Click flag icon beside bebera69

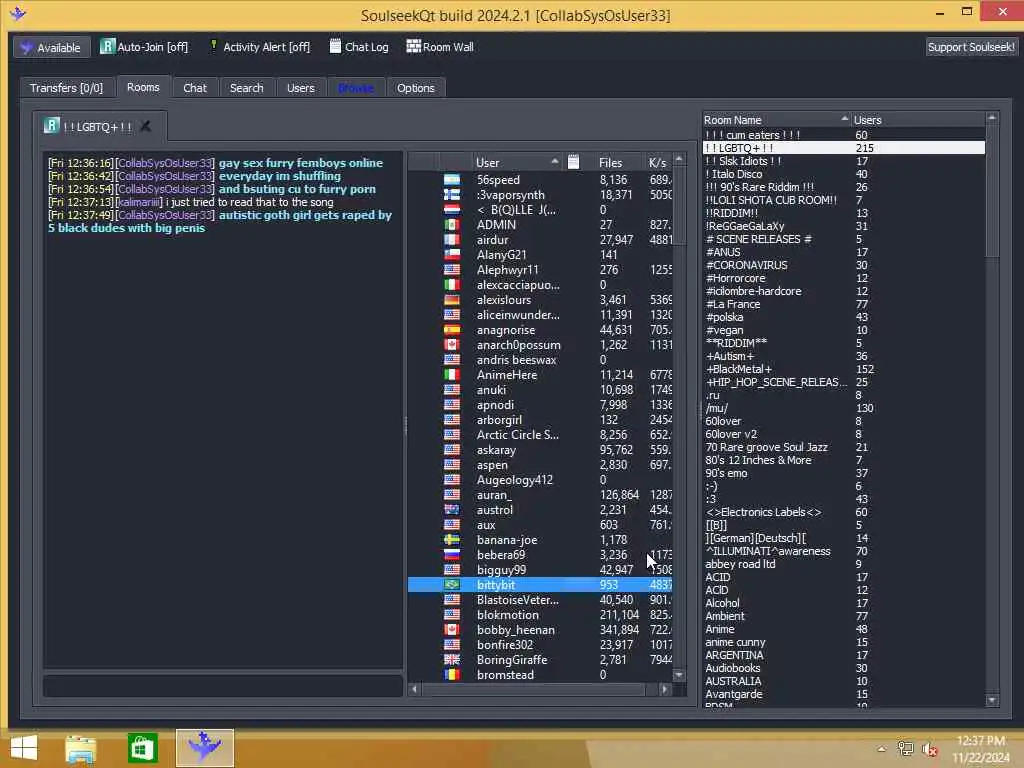point(452,555)
